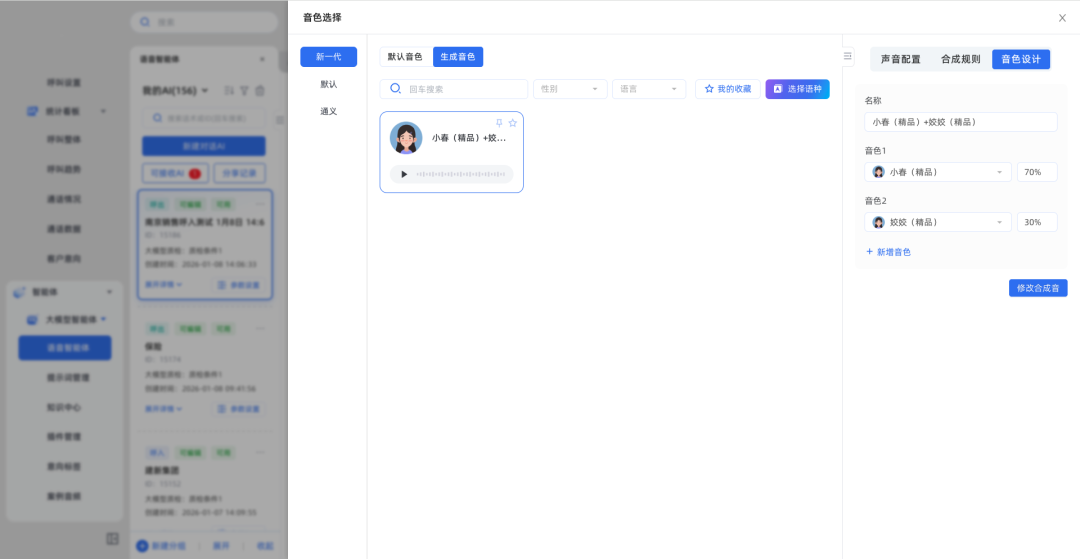Click the 70% weight field for 音色1

coord(1036,172)
